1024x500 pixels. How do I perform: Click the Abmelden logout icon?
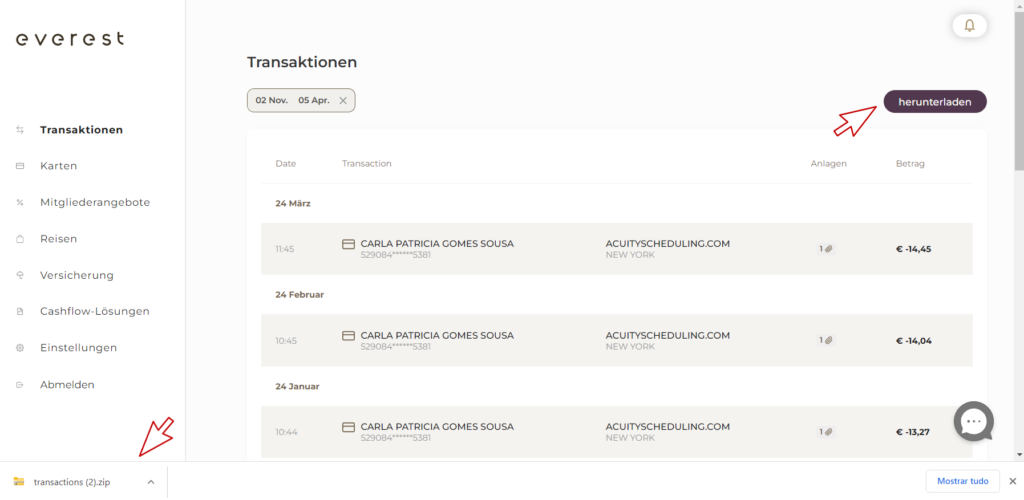point(20,385)
